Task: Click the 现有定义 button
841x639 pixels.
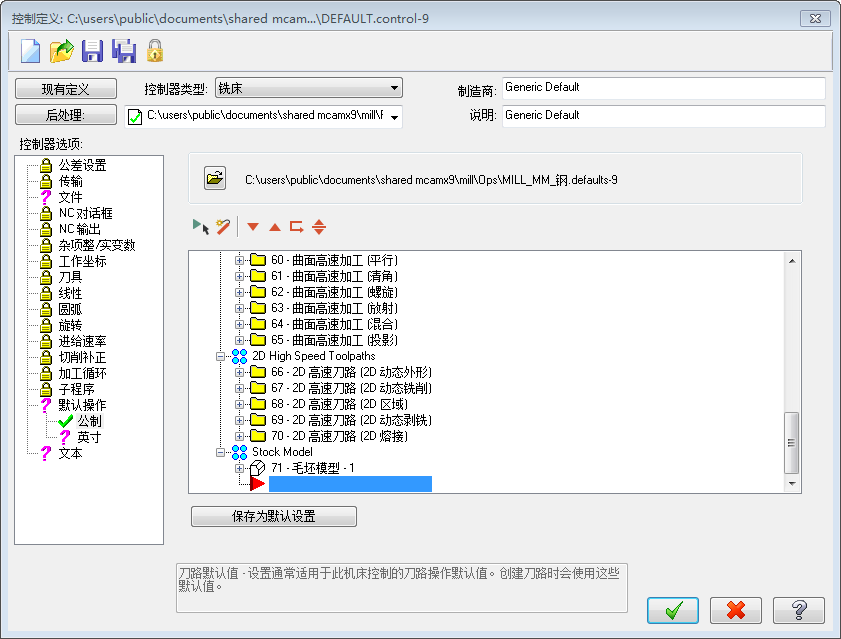Action: [x=66, y=89]
